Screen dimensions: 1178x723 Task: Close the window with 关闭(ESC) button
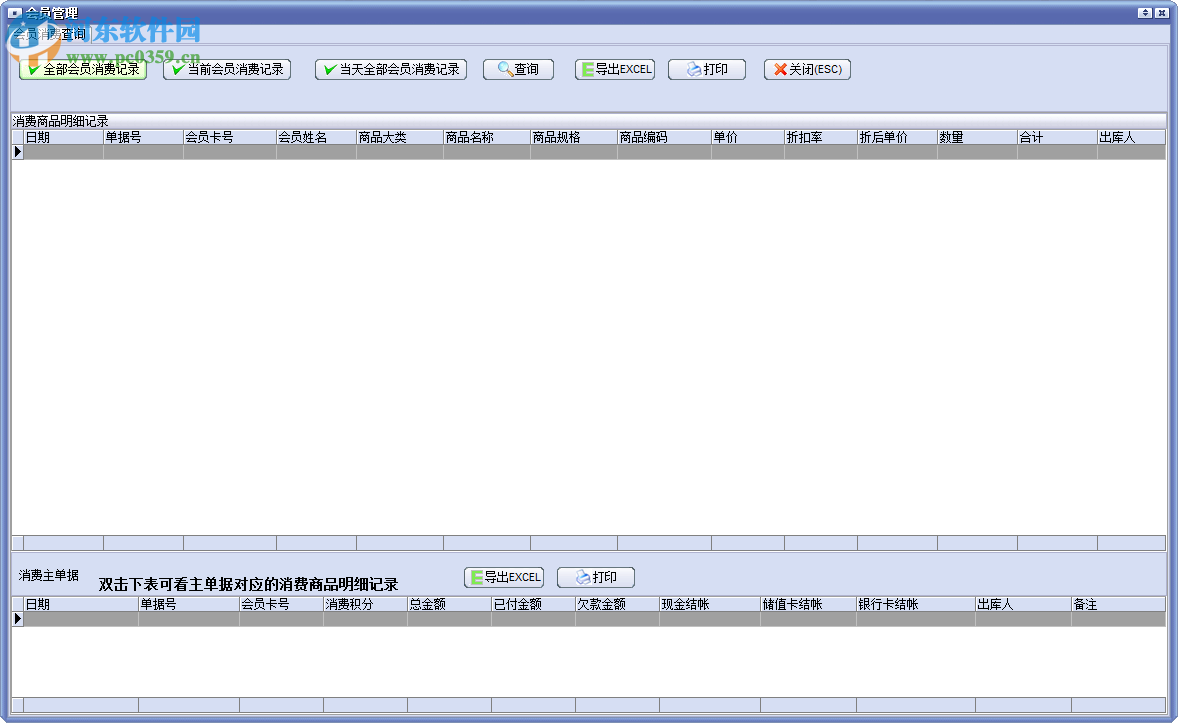(x=807, y=69)
